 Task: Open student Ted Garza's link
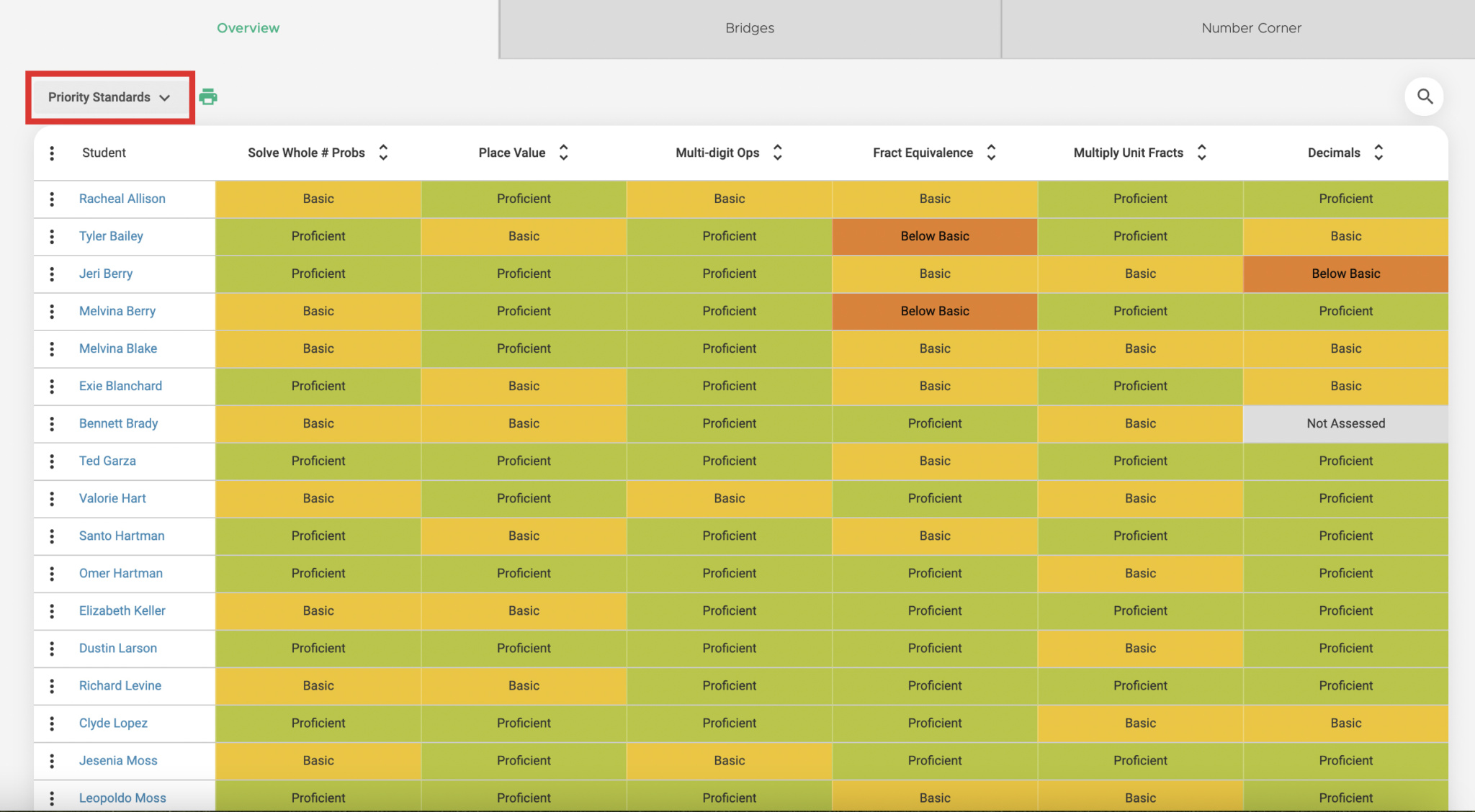(x=107, y=461)
